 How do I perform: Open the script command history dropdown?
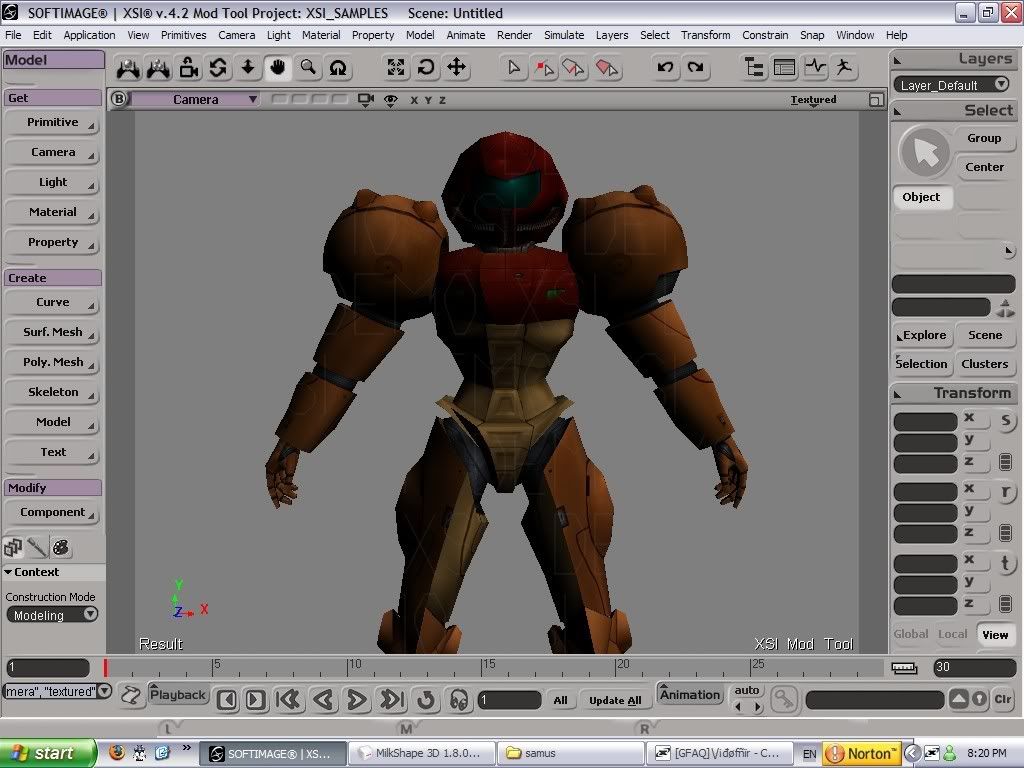click(x=104, y=691)
